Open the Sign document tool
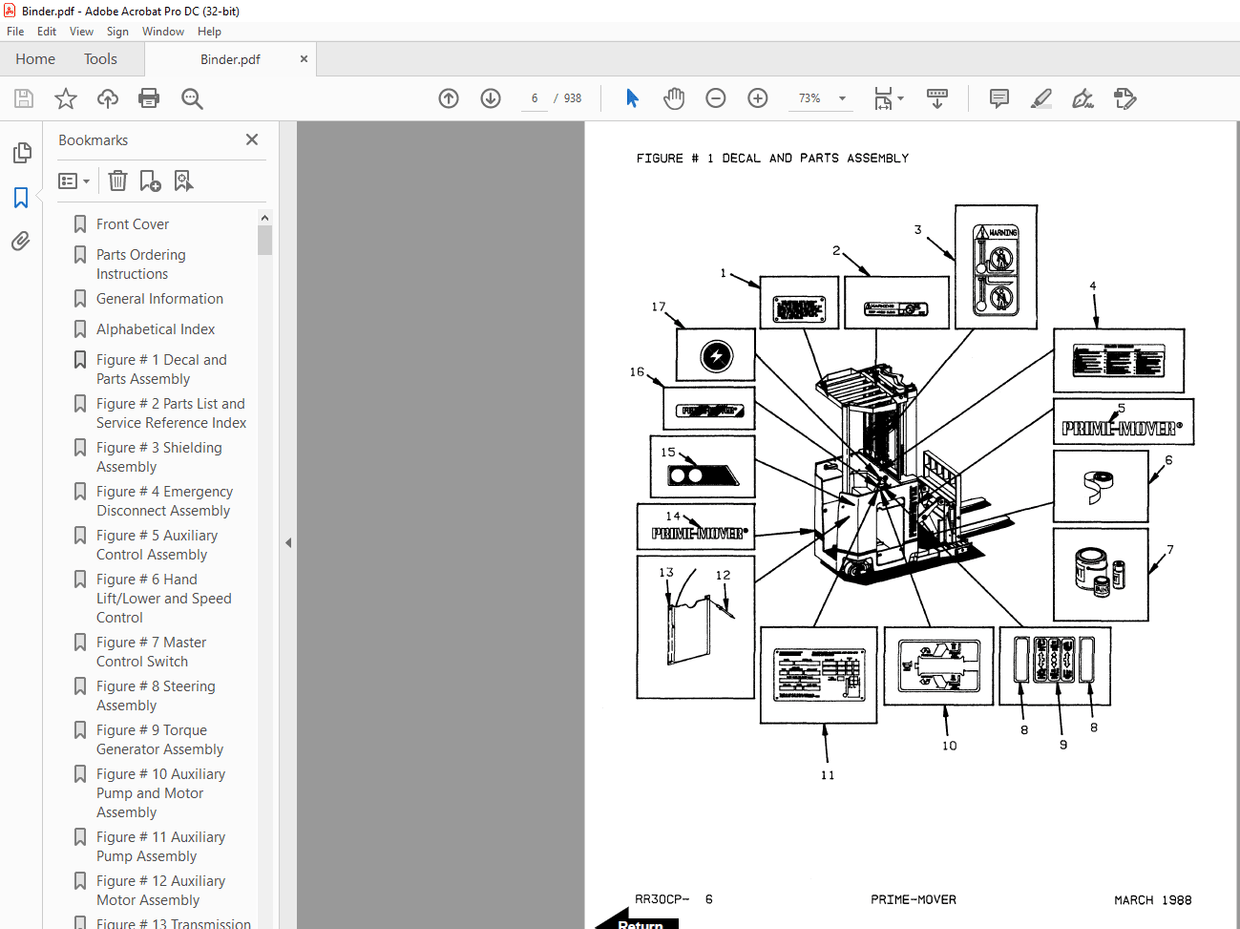Image resolution: width=1240 pixels, height=929 pixels. [x=1082, y=98]
